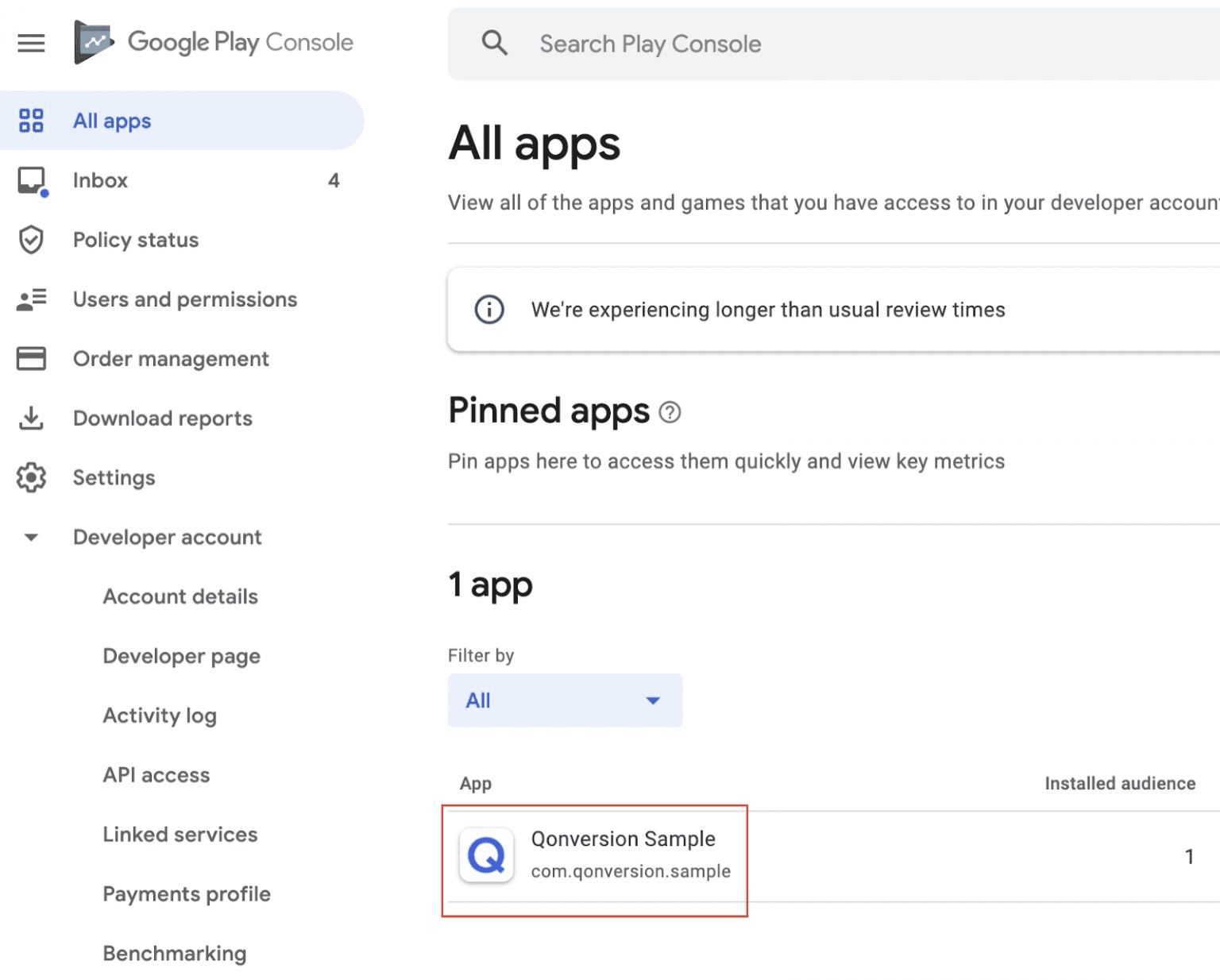Click the Order management card icon

pyautogui.click(x=30, y=358)
